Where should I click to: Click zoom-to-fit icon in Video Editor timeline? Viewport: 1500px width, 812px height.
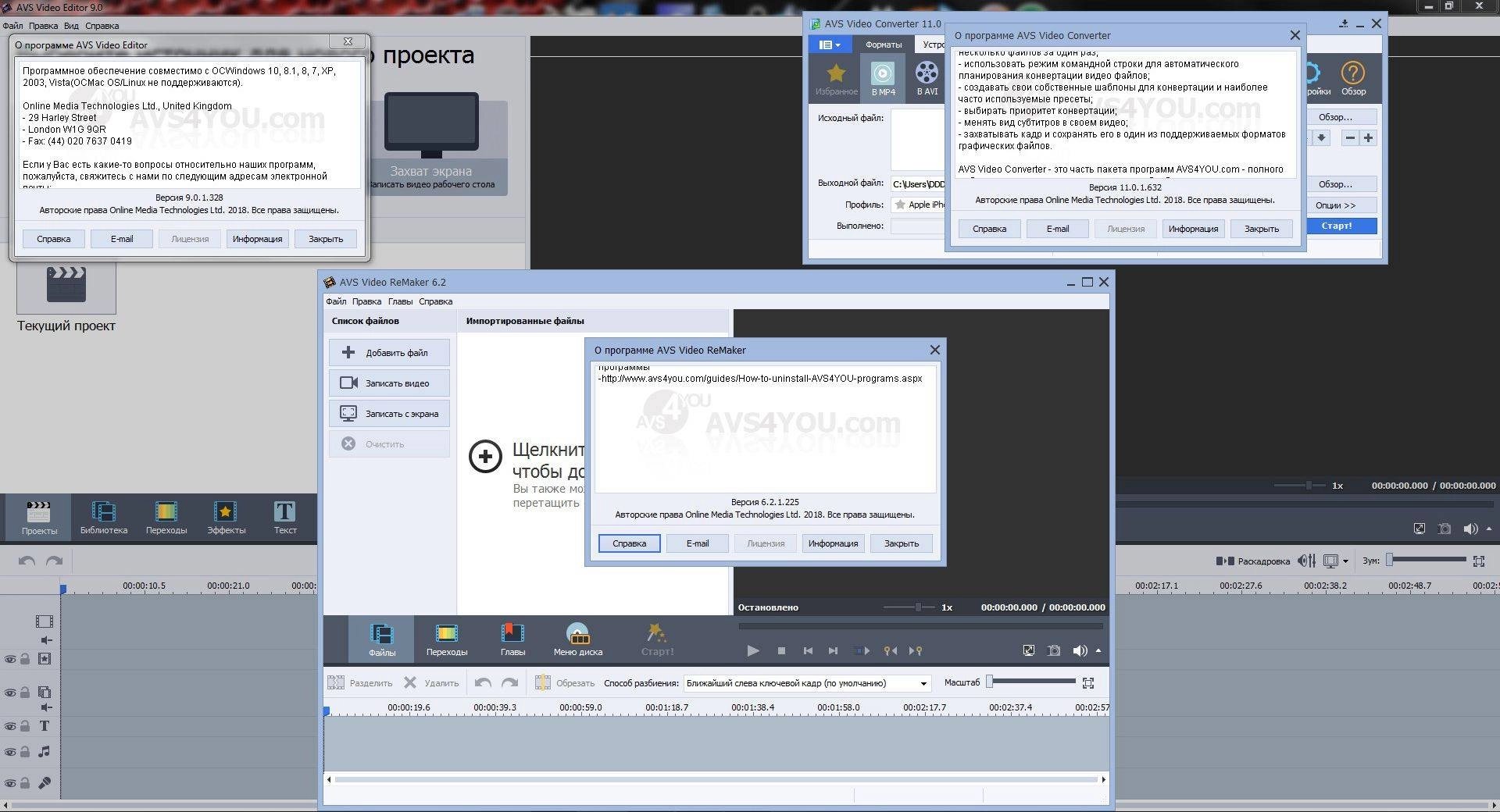tap(1478, 561)
